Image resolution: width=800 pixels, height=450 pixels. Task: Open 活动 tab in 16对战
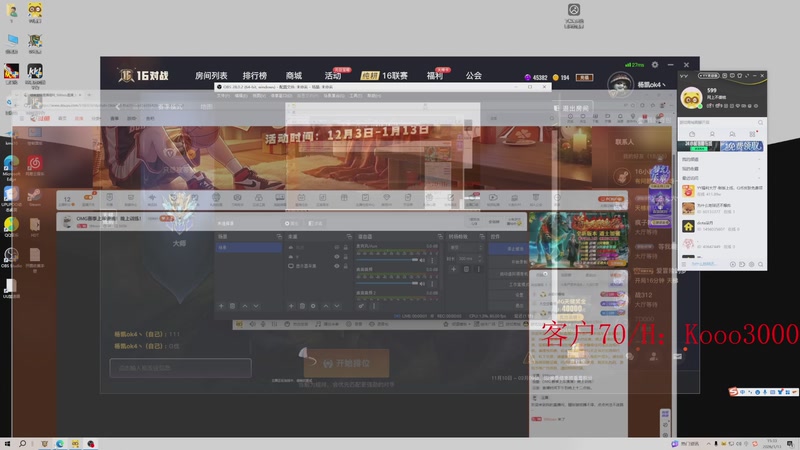click(x=333, y=76)
